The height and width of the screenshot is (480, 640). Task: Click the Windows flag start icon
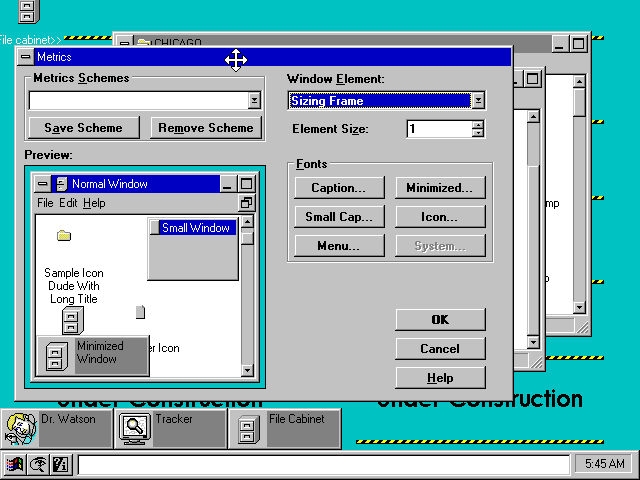click(x=15, y=464)
